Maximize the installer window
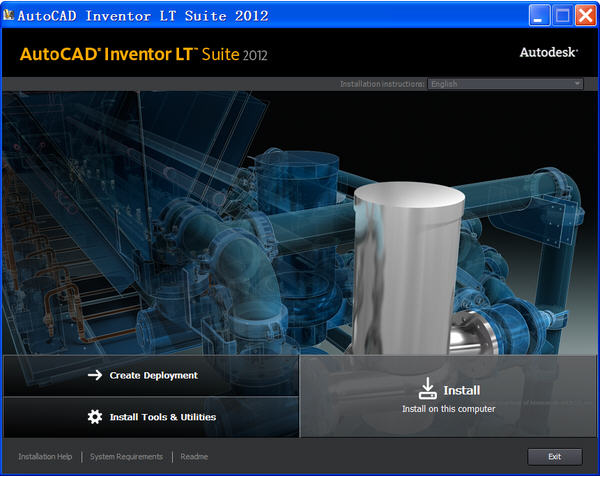Image resolution: width=601 pixels, height=477 pixels. (562, 16)
